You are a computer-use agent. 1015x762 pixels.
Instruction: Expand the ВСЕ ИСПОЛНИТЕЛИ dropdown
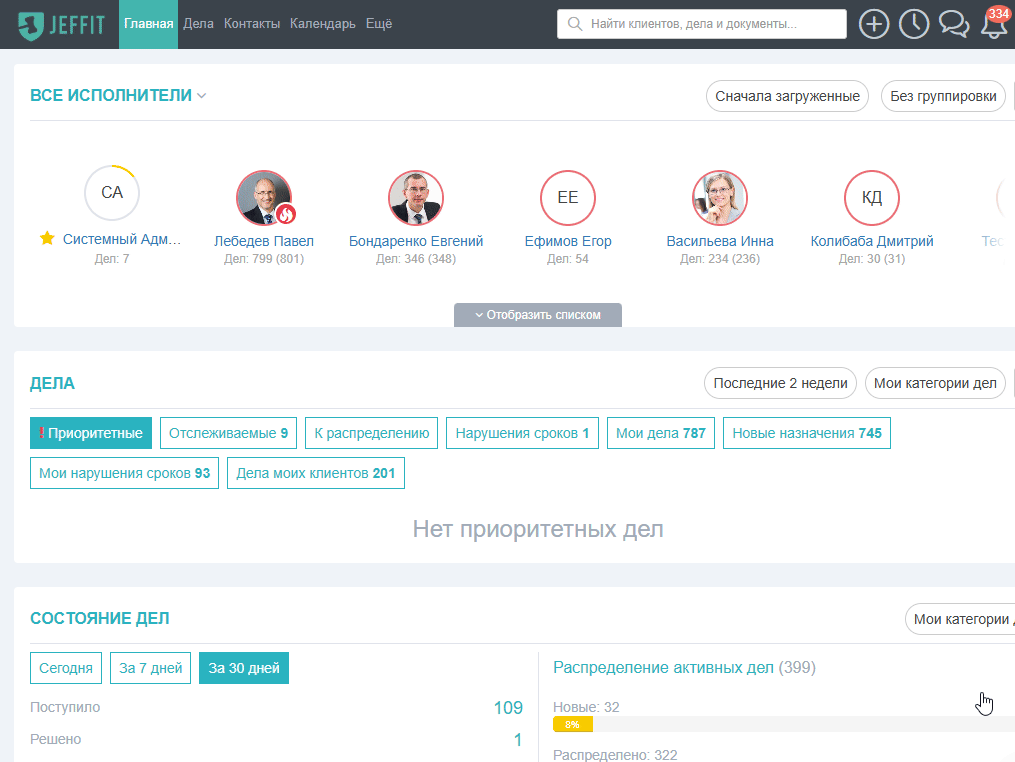pos(118,95)
